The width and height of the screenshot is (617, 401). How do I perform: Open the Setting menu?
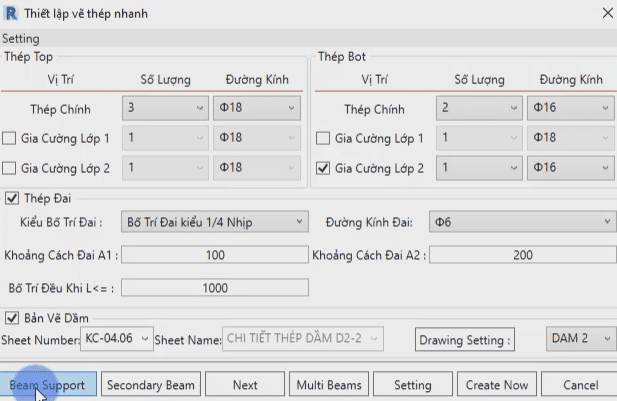tap(21, 39)
